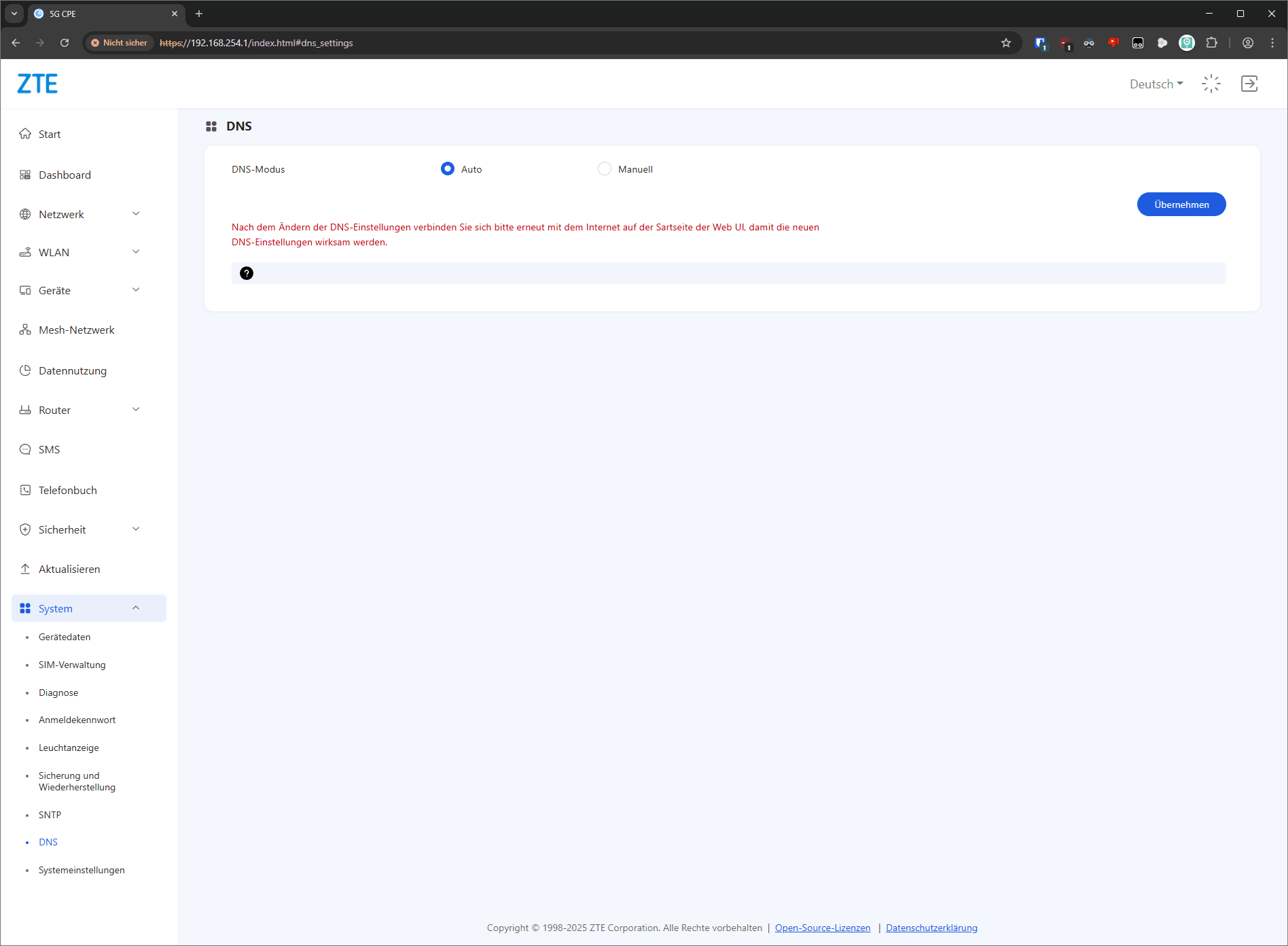Screen dimensions: 1288x946
Task: Click the Mesh-Netzwerk icon
Action: 25,330
